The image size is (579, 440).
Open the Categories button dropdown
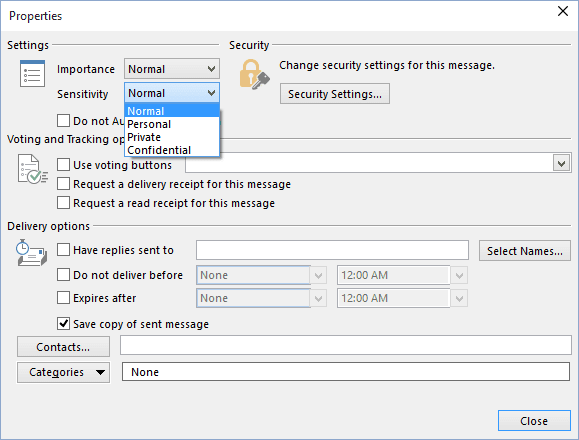[63, 372]
